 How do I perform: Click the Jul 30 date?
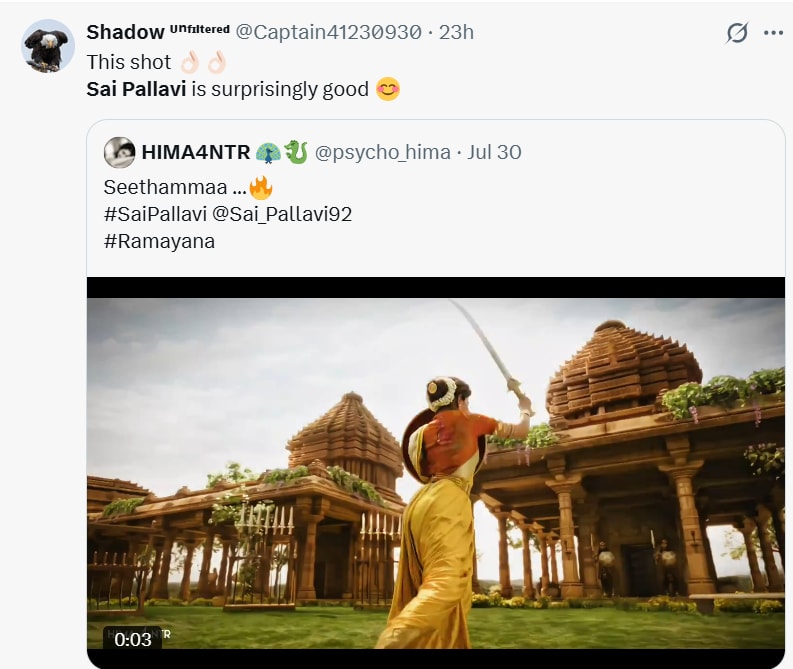[x=494, y=152]
